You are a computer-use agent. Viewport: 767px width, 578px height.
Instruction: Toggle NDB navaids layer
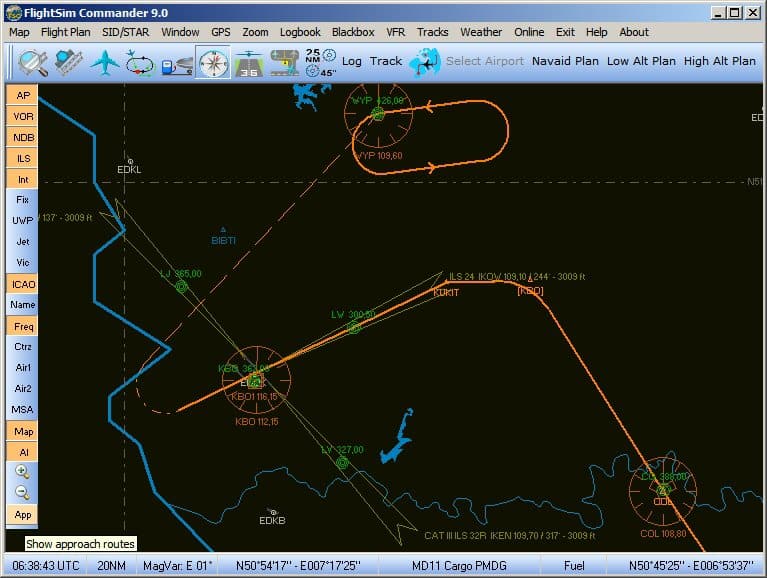[x=22, y=137]
